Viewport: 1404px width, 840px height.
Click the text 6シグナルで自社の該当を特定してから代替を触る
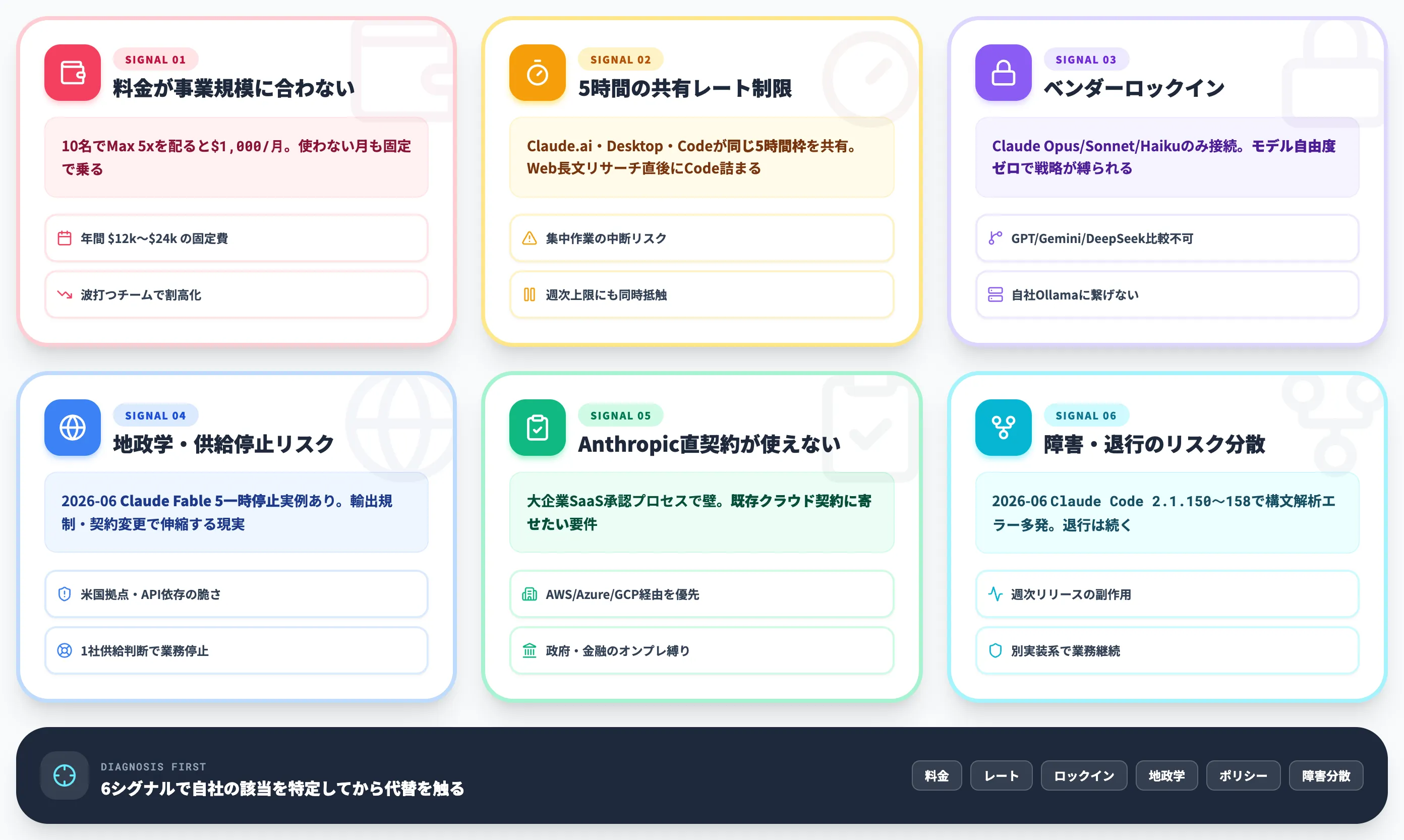pos(282,788)
